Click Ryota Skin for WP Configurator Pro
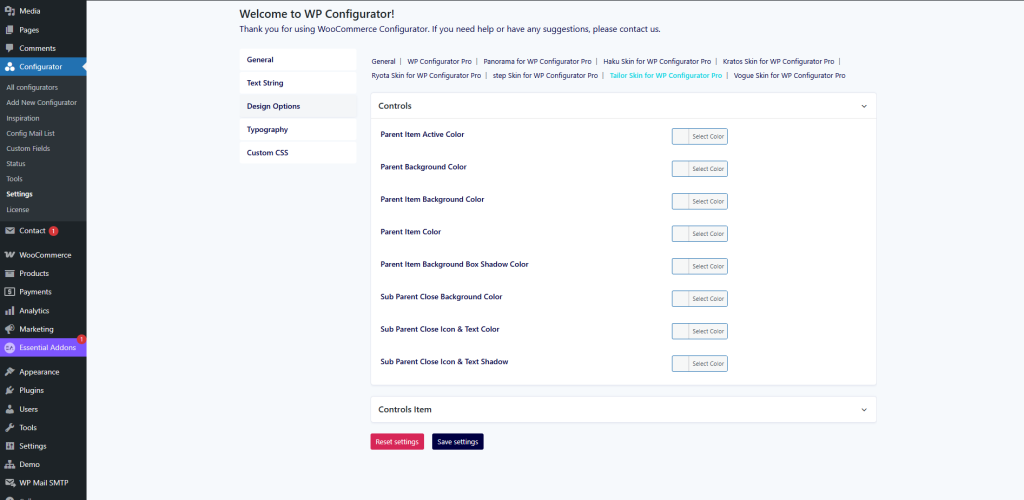The image size is (1024, 500). click(x=426, y=76)
